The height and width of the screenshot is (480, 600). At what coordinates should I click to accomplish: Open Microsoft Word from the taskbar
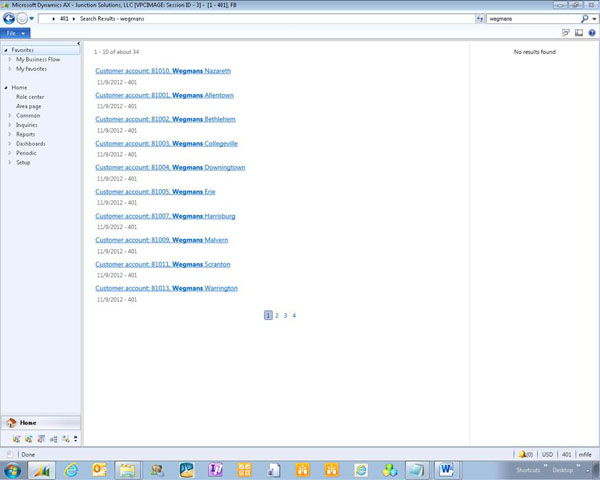pos(447,470)
